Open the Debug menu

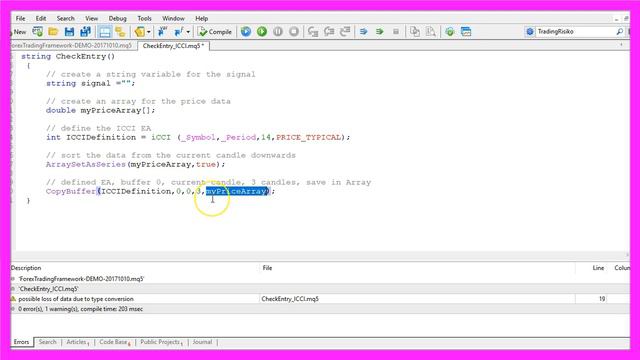coord(118,18)
